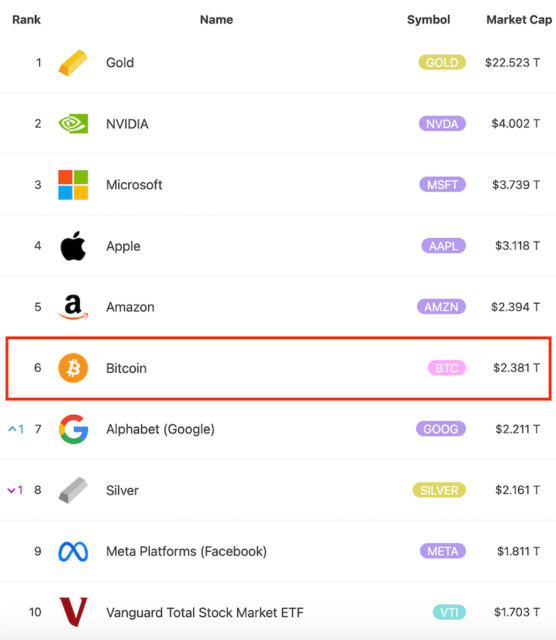Screen dimensions: 556x640
Task: Click the VTI symbol badge
Action: point(449,612)
